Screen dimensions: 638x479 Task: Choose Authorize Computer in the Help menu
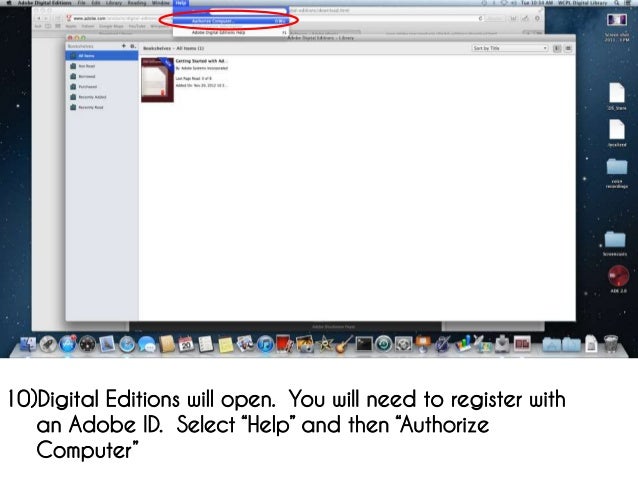coord(231,21)
